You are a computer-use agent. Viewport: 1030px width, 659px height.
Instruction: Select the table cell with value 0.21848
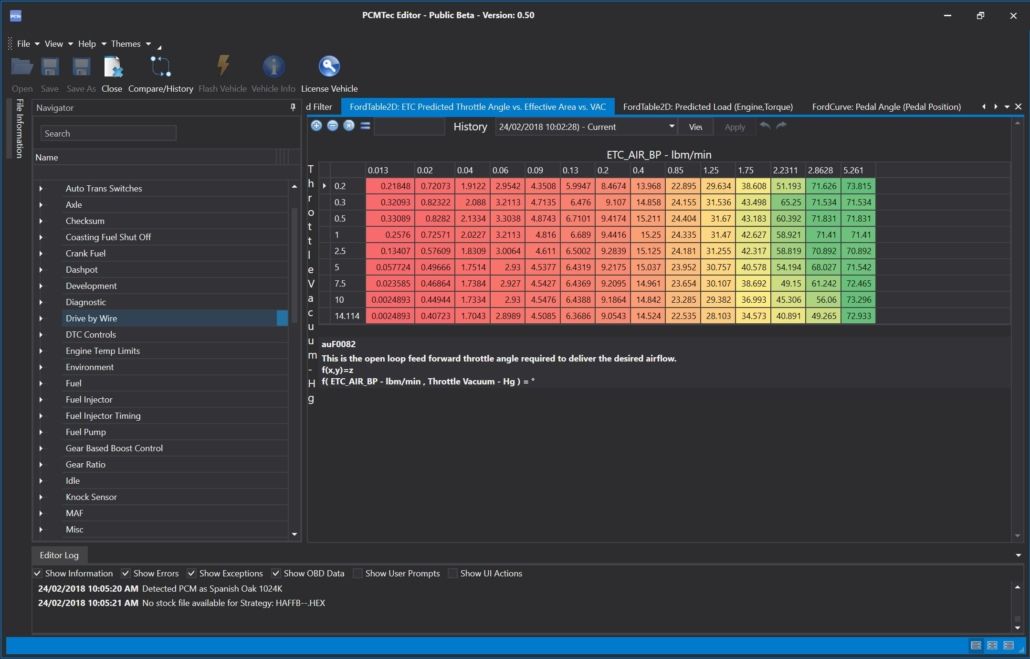(391, 186)
